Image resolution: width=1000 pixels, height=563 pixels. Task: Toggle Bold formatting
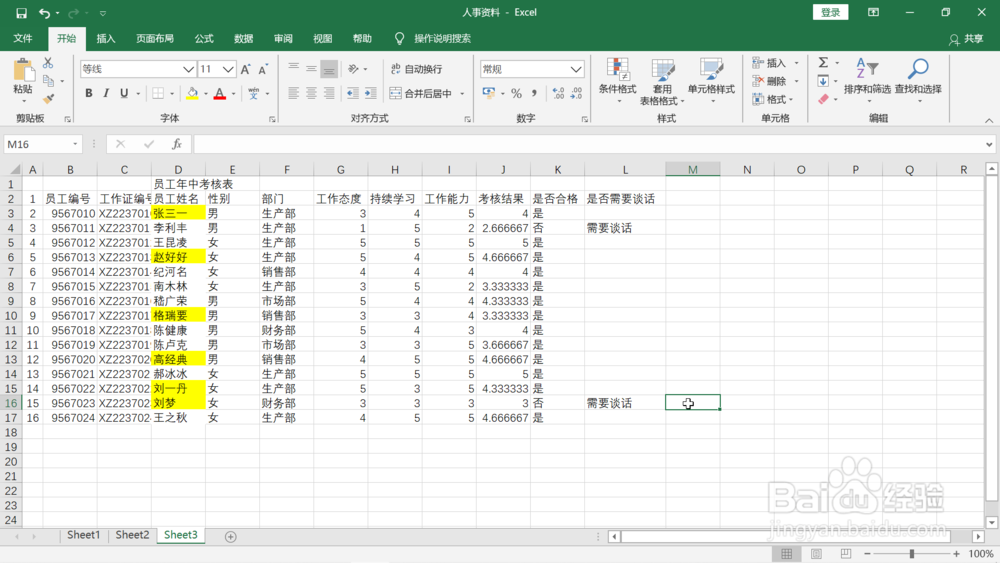(x=89, y=93)
